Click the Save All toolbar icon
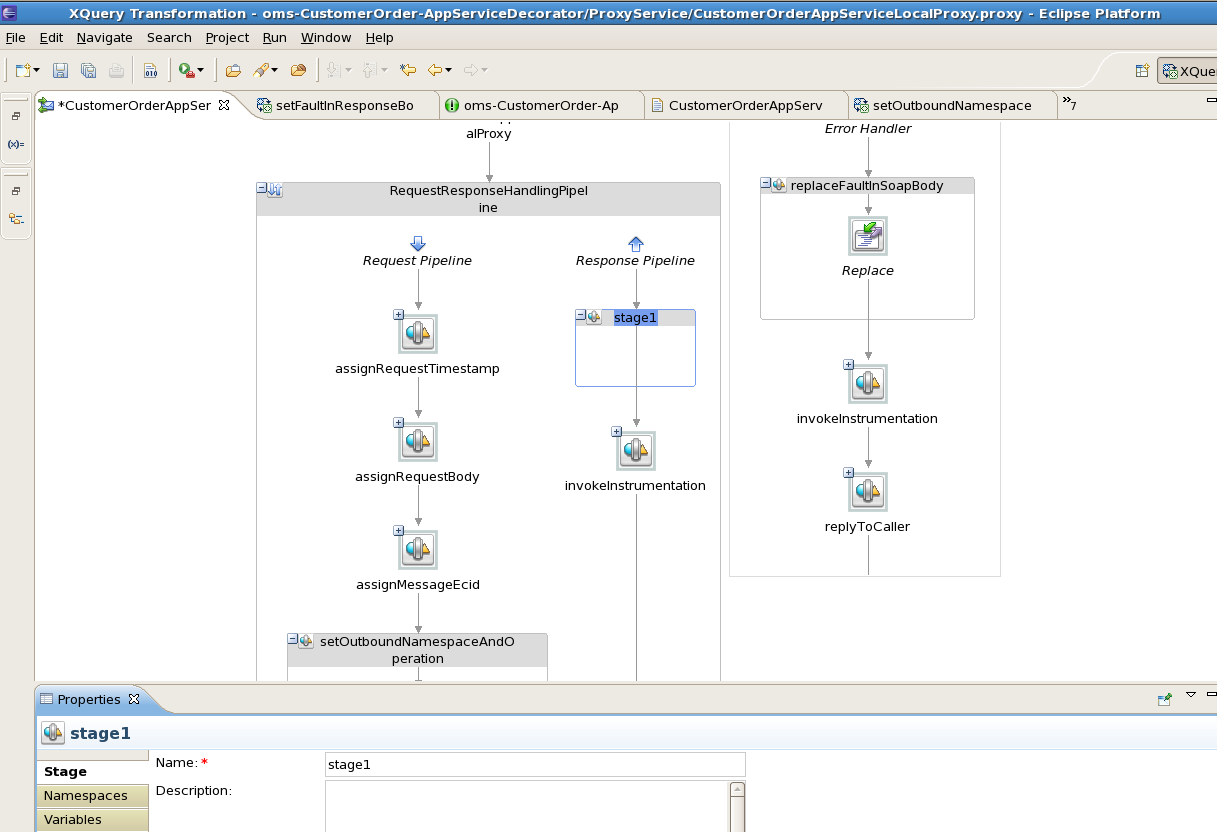This screenshot has width=1217, height=832. tap(88, 70)
